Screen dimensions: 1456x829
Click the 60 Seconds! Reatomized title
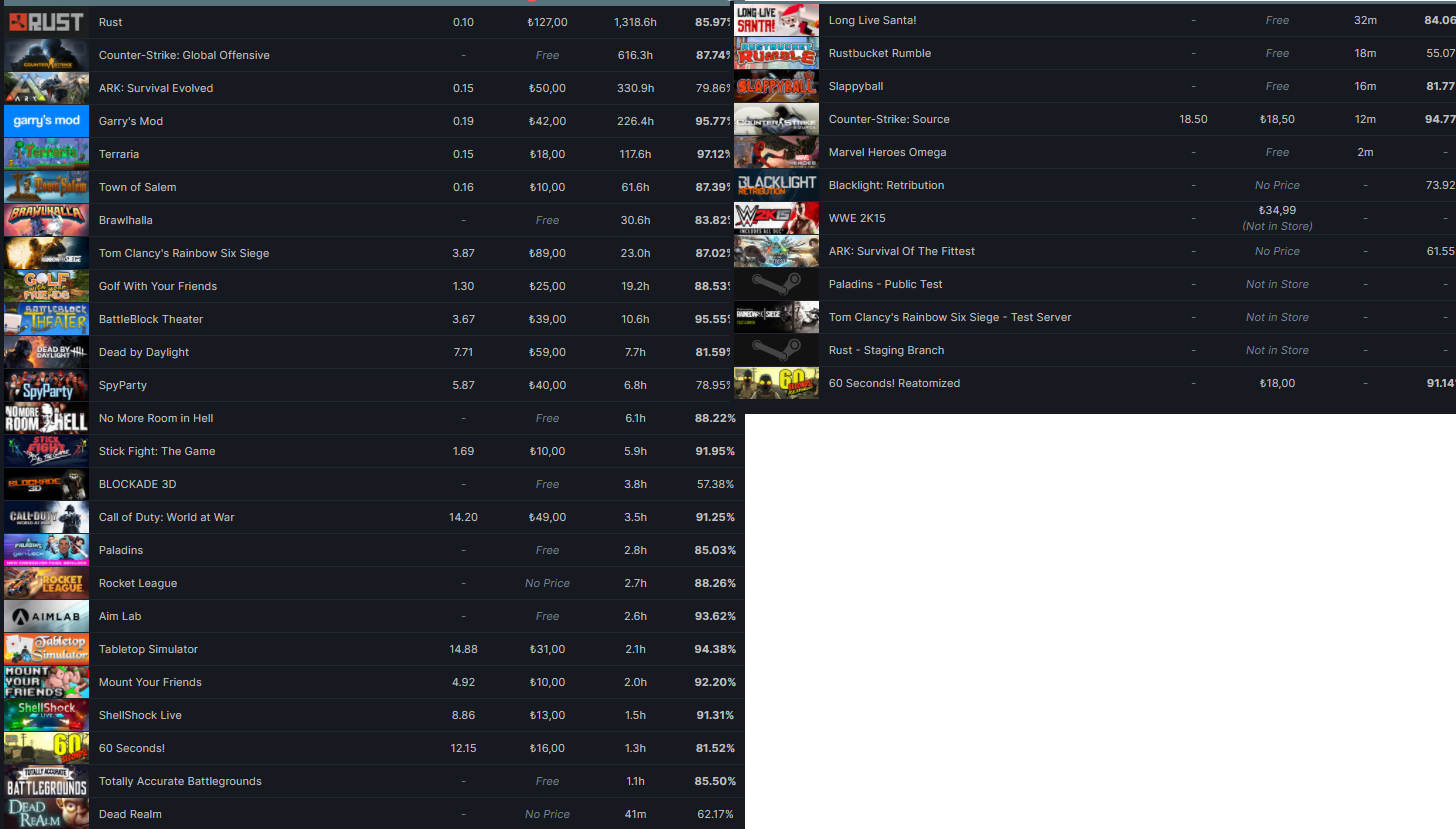894,383
